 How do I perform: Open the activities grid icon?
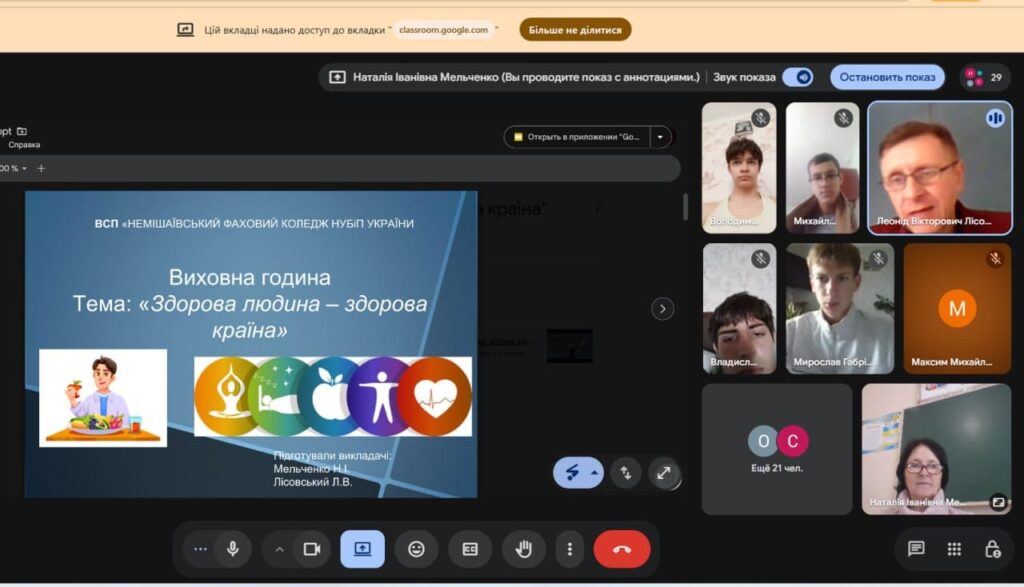[954, 549]
